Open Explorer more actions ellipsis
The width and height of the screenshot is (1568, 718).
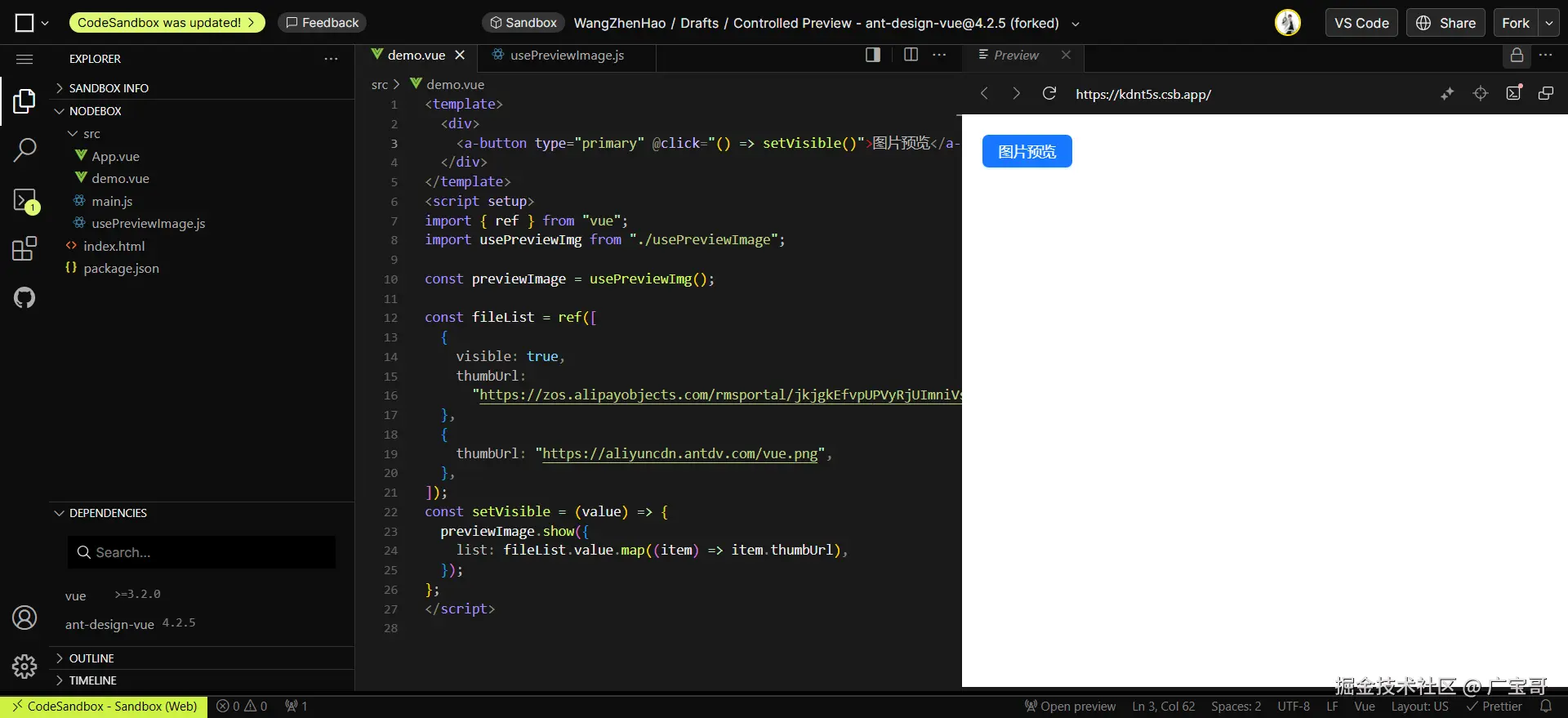point(331,59)
